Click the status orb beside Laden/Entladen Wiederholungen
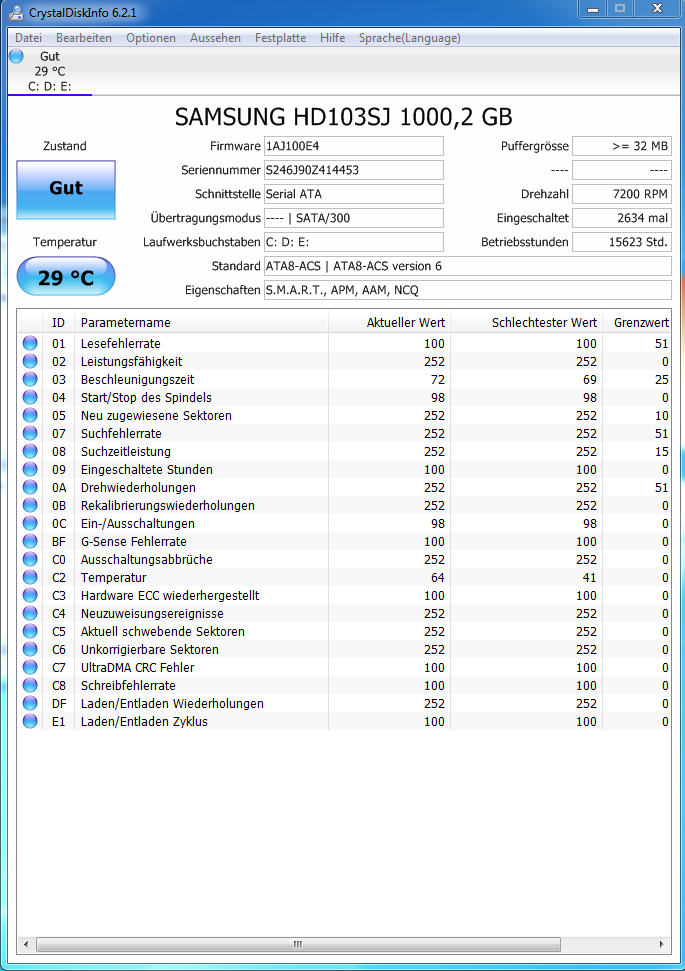This screenshot has width=685, height=971. [x=30, y=703]
